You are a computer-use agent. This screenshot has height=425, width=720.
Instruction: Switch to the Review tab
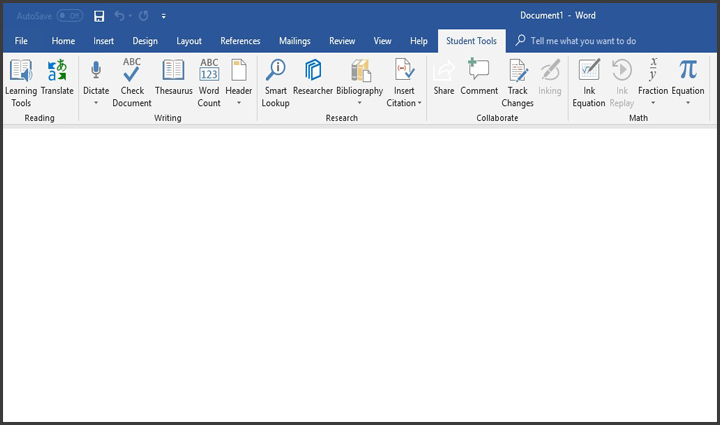tap(342, 41)
